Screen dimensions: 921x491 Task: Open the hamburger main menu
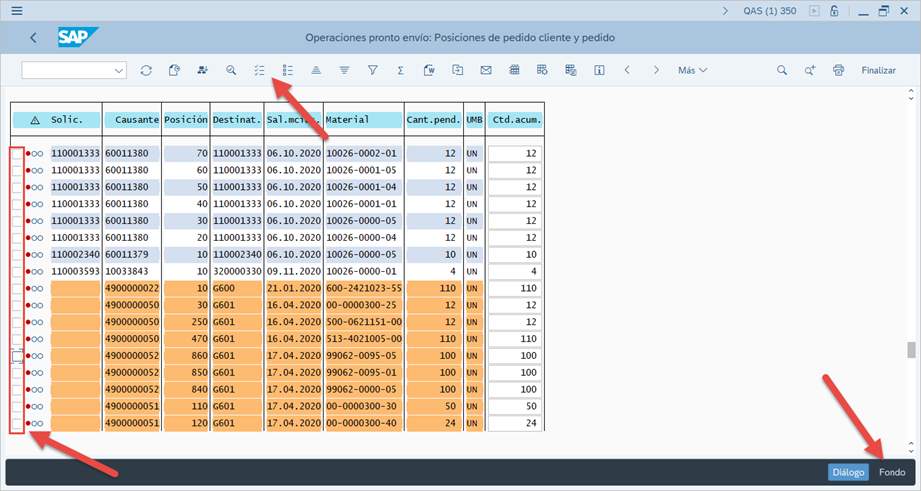point(17,11)
